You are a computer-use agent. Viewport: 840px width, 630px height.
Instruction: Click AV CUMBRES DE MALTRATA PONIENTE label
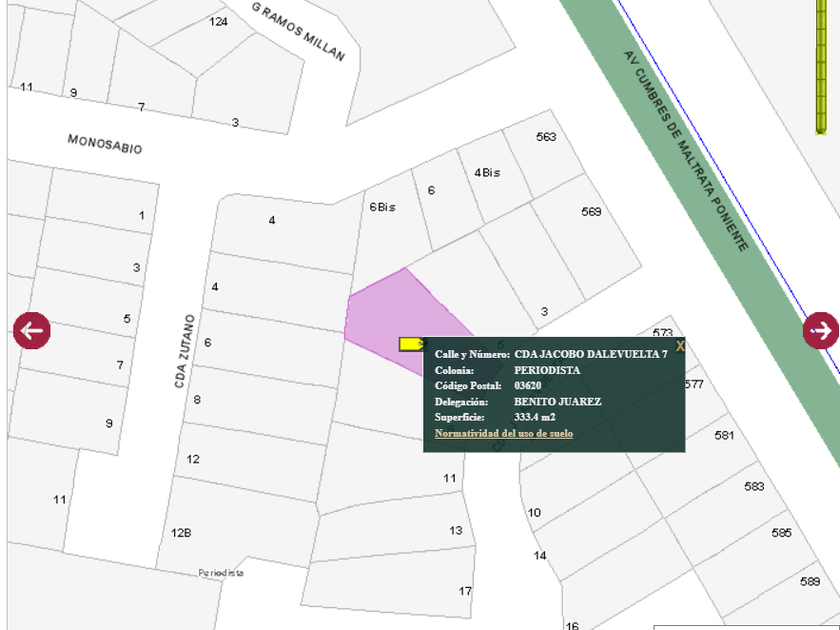[x=685, y=151]
